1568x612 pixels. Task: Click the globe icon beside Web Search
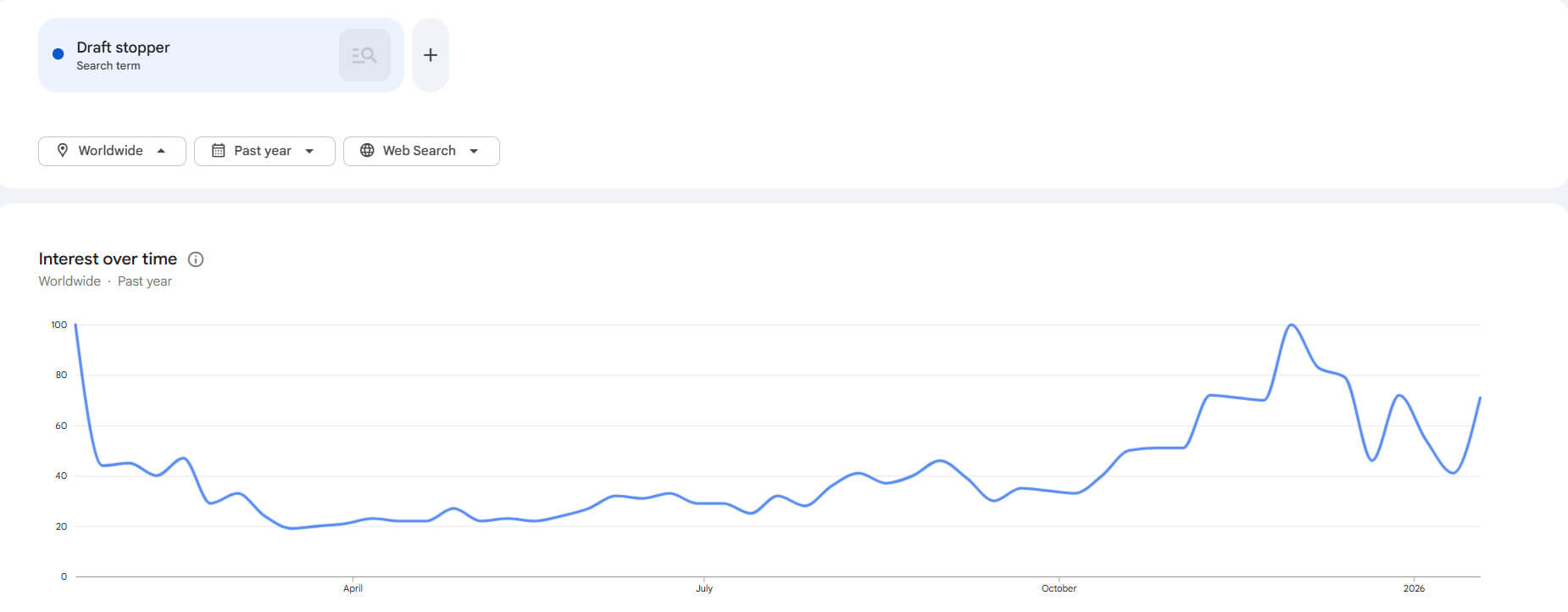click(x=367, y=150)
